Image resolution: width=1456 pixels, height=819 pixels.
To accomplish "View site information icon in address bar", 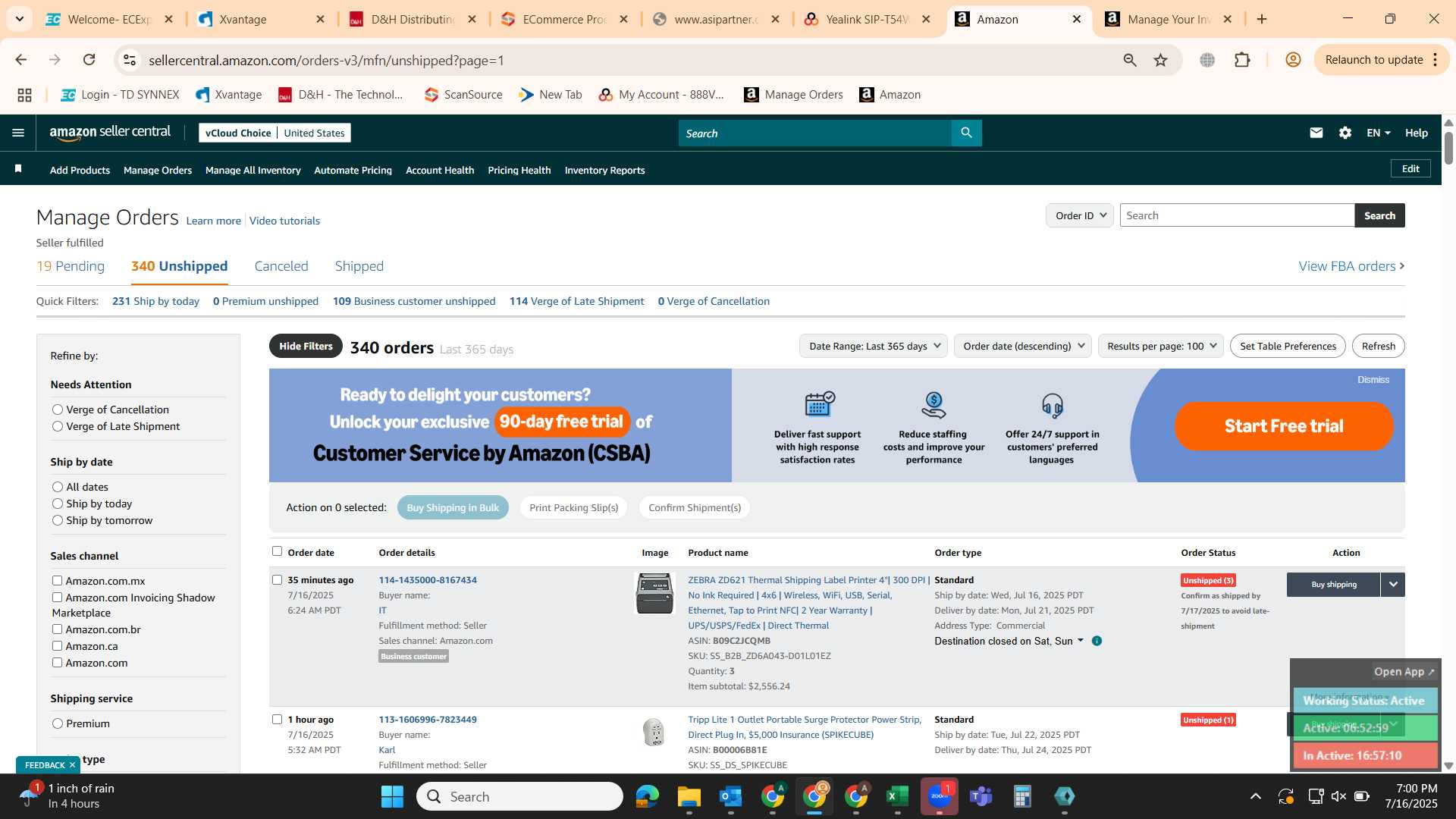I will coord(130,60).
